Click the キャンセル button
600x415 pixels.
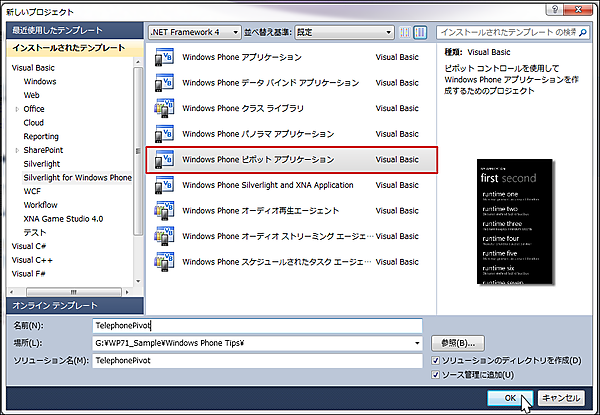[x=561, y=398]
